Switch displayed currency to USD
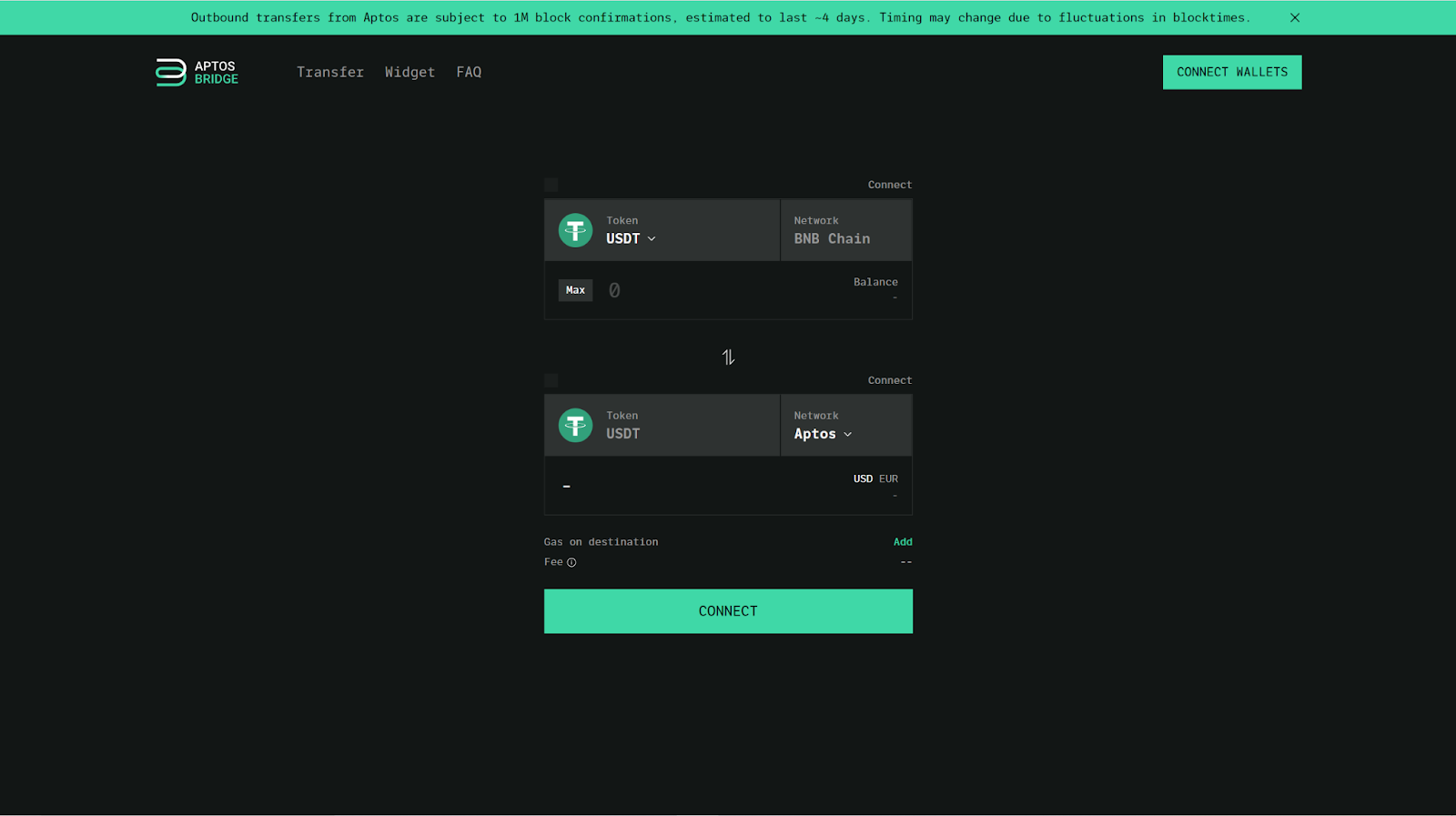 (863, 479)
